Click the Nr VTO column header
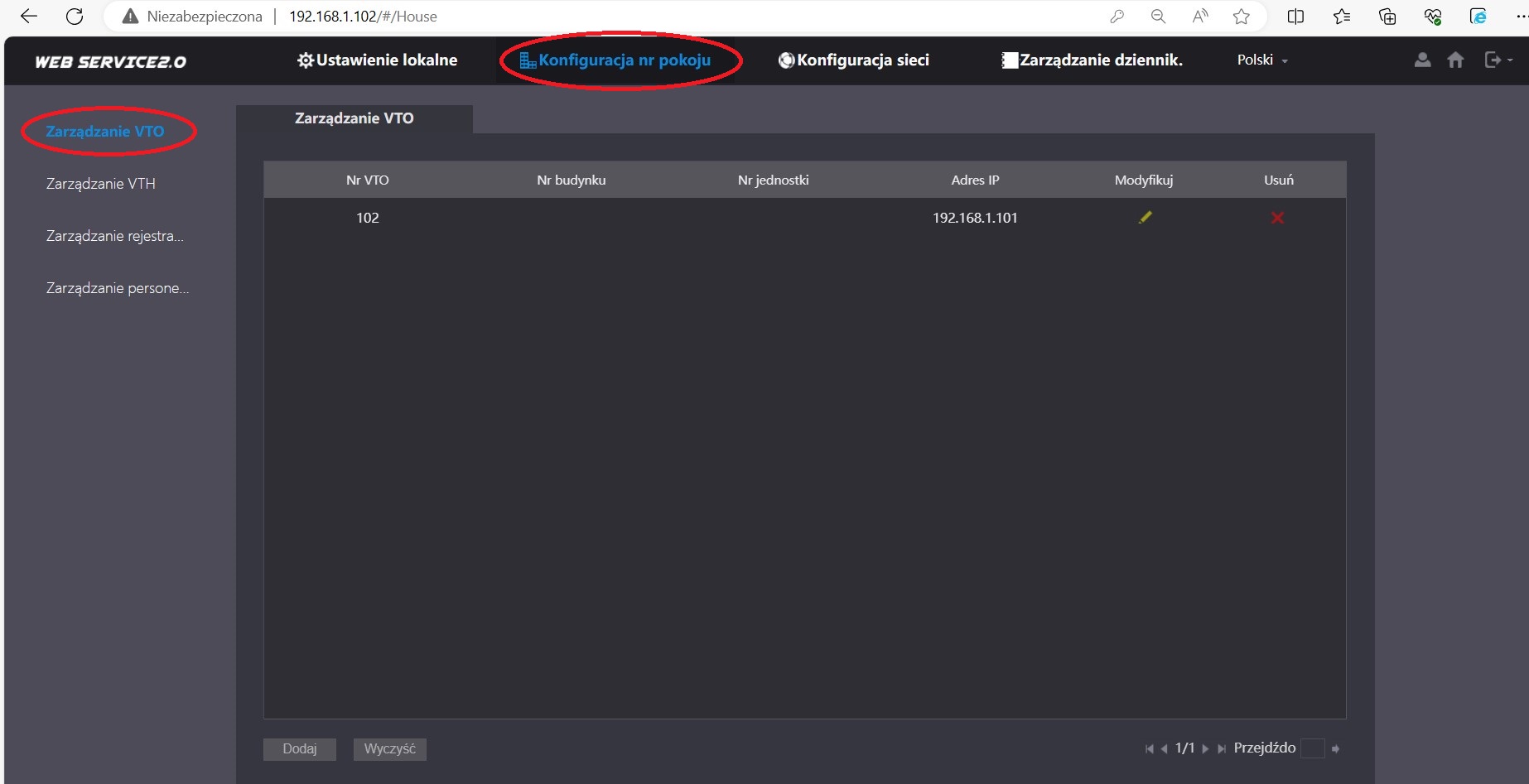The height and width of the screenshot is (784, 1529). click(x=368, y=180)
